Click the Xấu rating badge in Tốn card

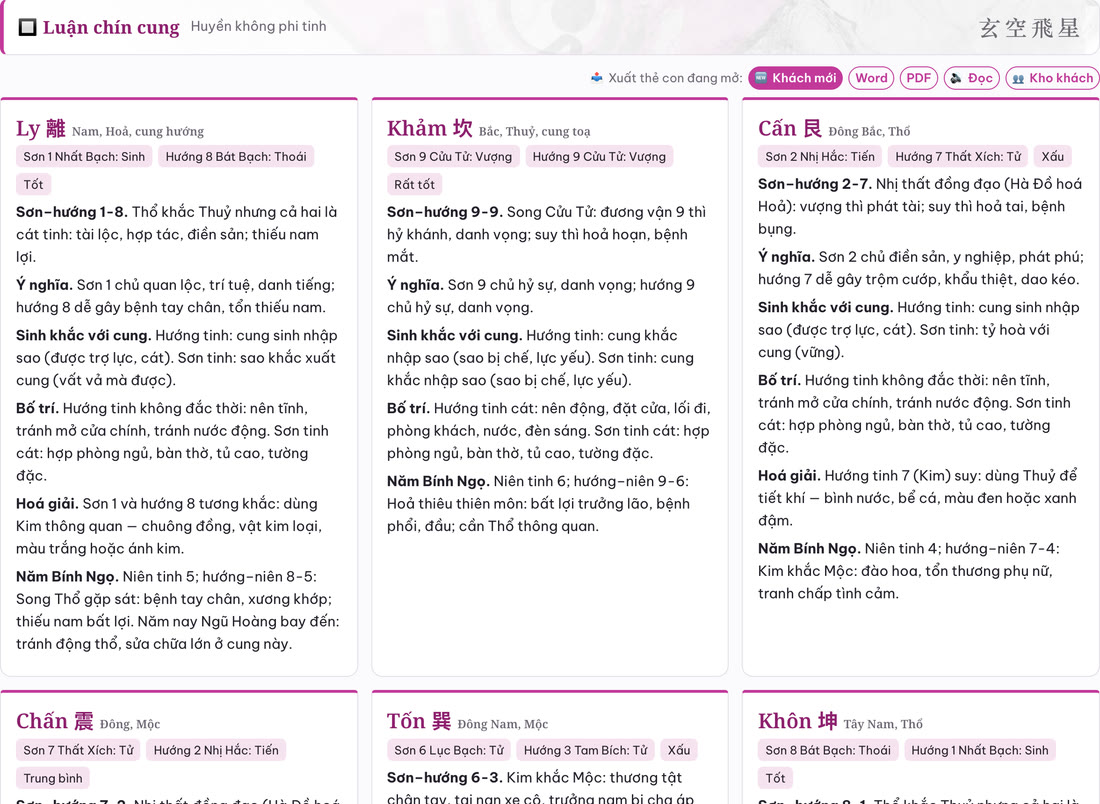click(x=678, y=750)
